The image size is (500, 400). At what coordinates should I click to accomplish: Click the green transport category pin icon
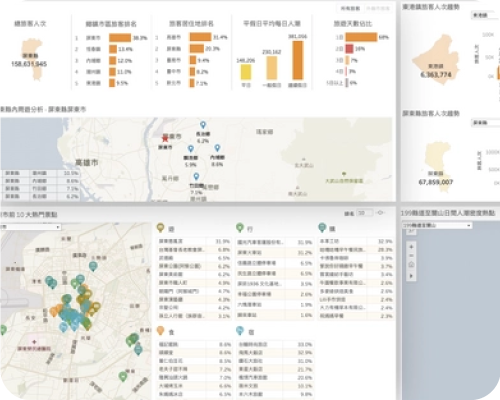[240, 228]
